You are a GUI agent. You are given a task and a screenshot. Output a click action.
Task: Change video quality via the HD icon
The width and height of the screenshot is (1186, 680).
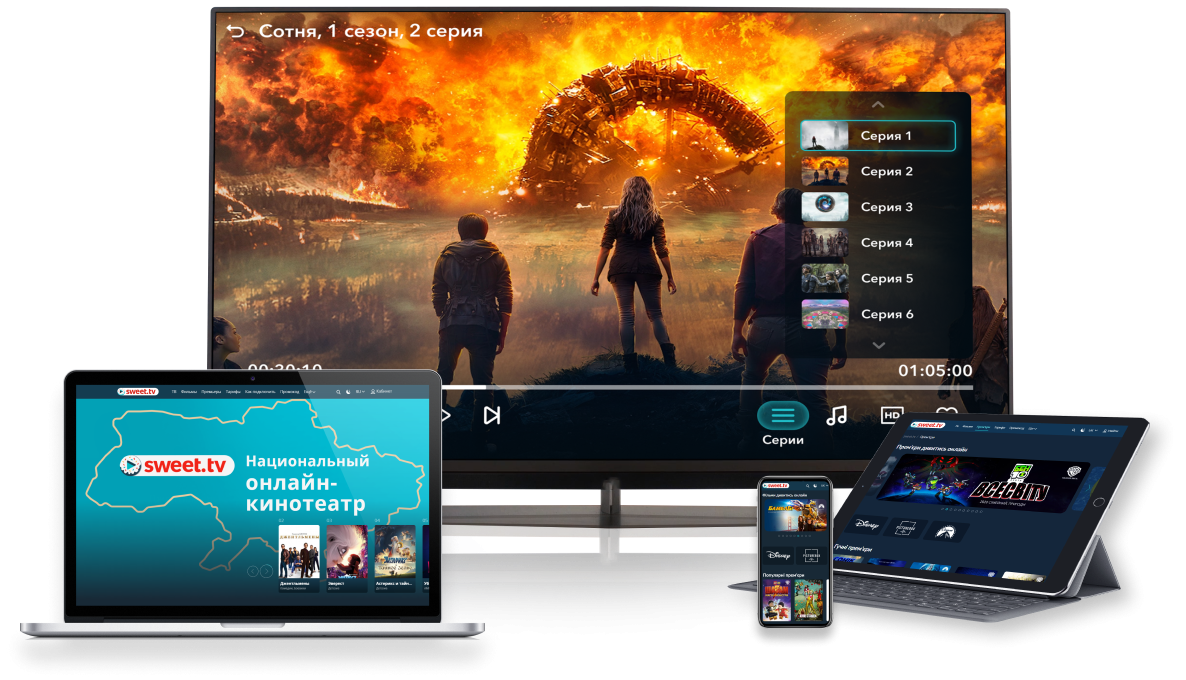(x=893, y=415)
